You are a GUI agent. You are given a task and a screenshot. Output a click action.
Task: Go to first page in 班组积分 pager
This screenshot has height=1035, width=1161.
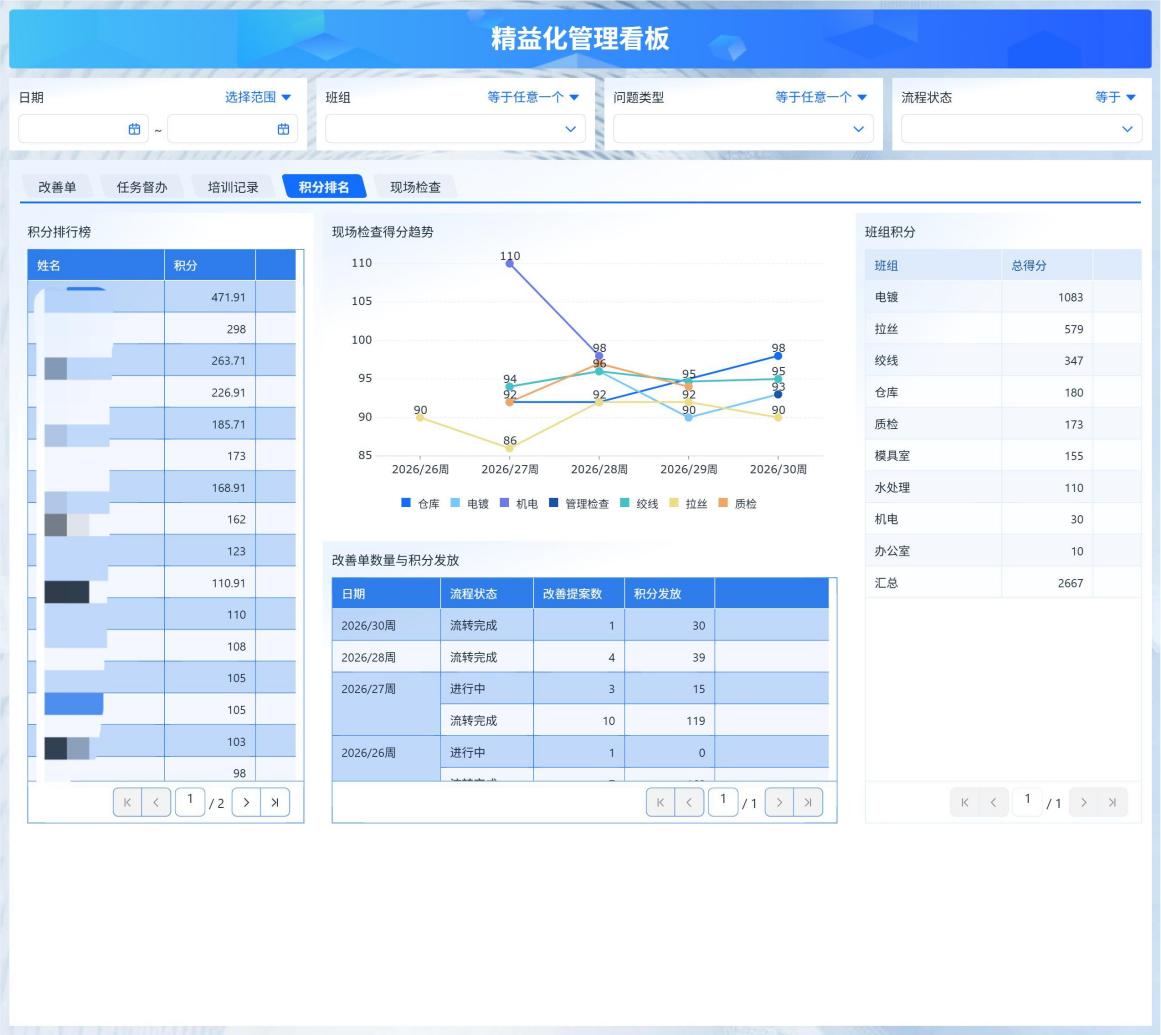coord(964,802)
